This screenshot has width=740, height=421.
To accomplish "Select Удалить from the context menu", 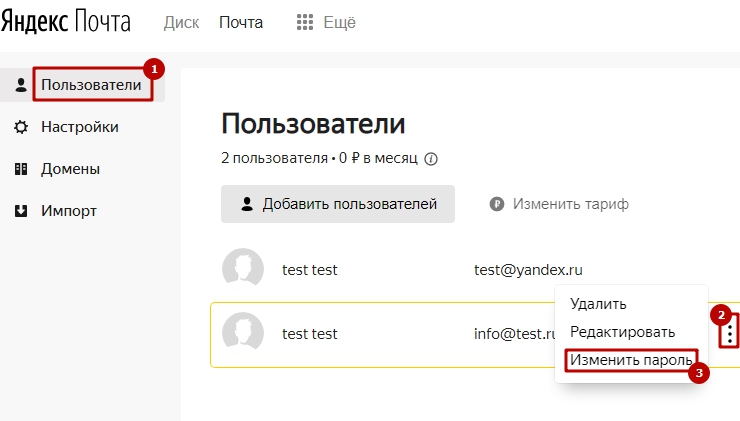I will [598, 303].
